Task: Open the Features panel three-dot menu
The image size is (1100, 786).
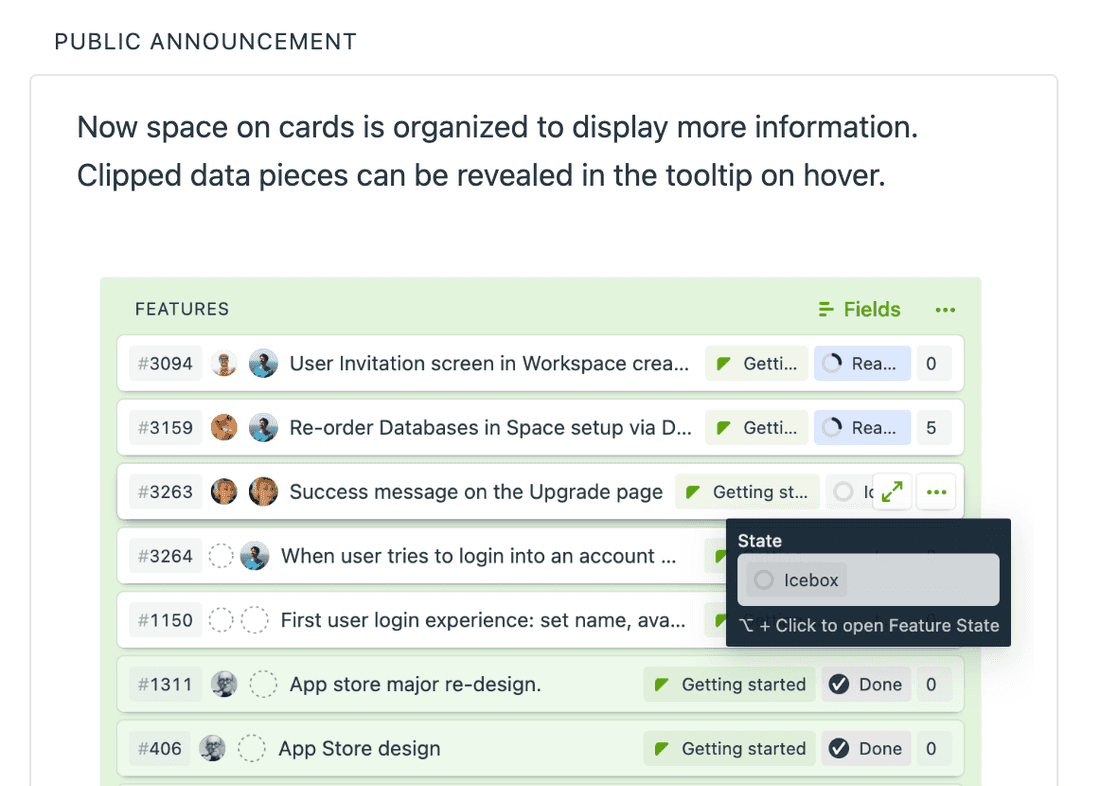Action: 945,310
